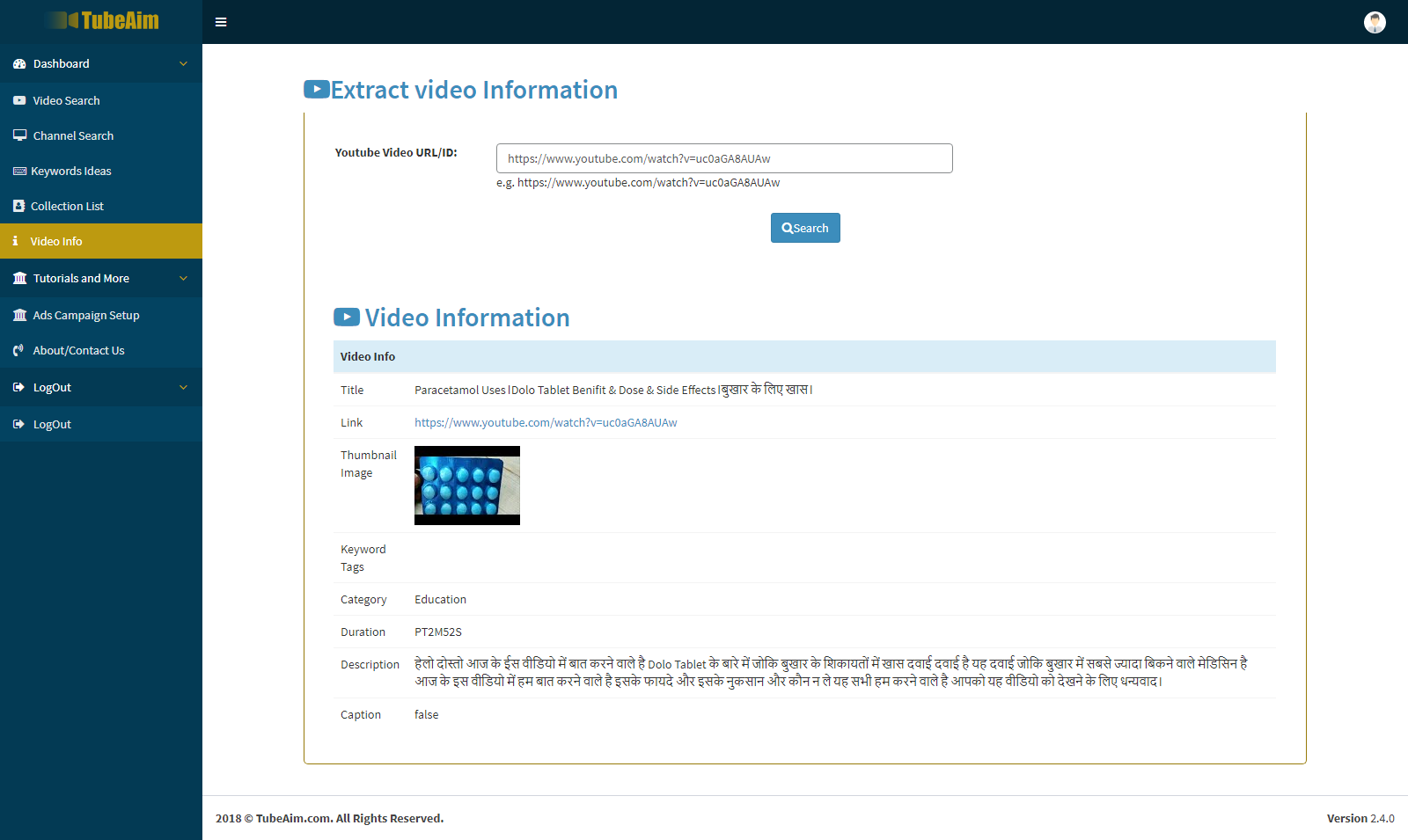
Task: Select Keywords Ideas menu item
Action: point(101,171)
